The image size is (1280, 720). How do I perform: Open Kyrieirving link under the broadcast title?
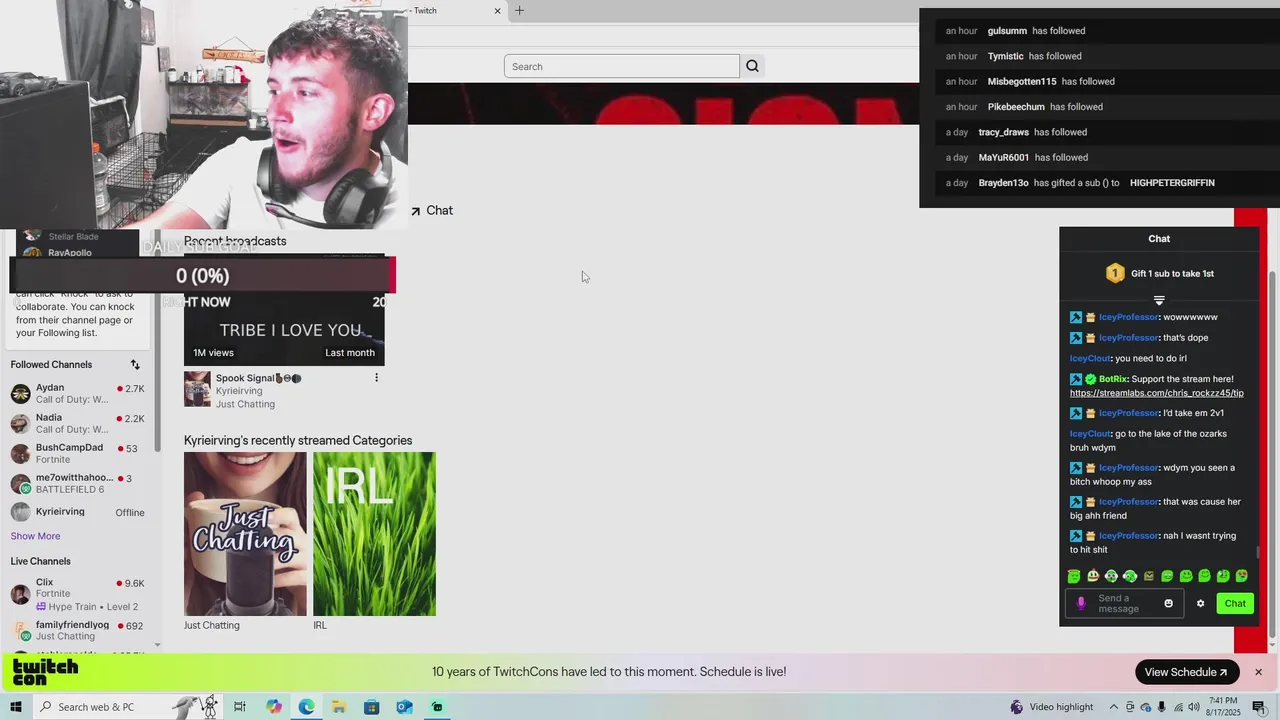click(x=239, y=391)
